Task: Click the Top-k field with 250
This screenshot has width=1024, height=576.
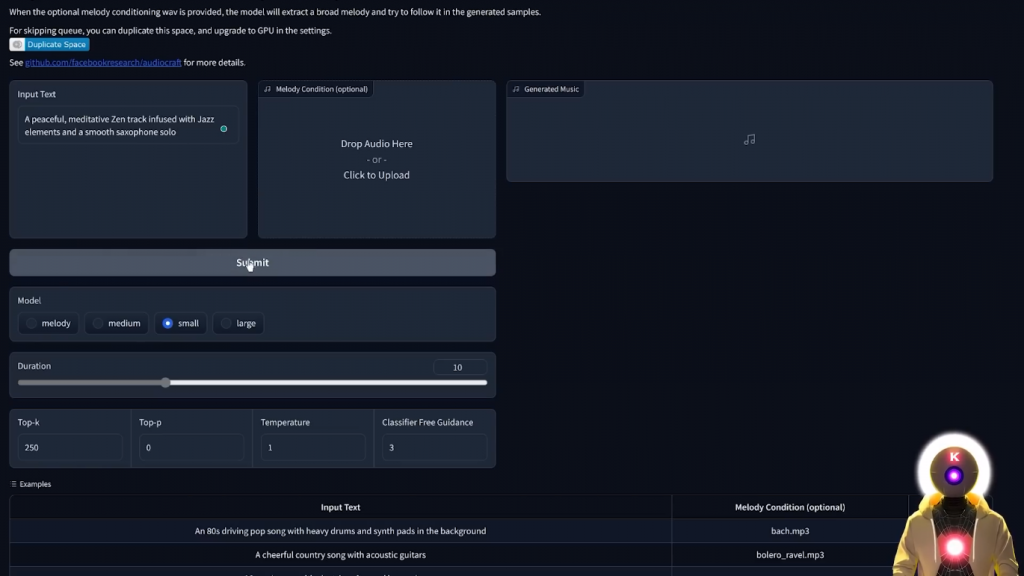Action: 70,447
